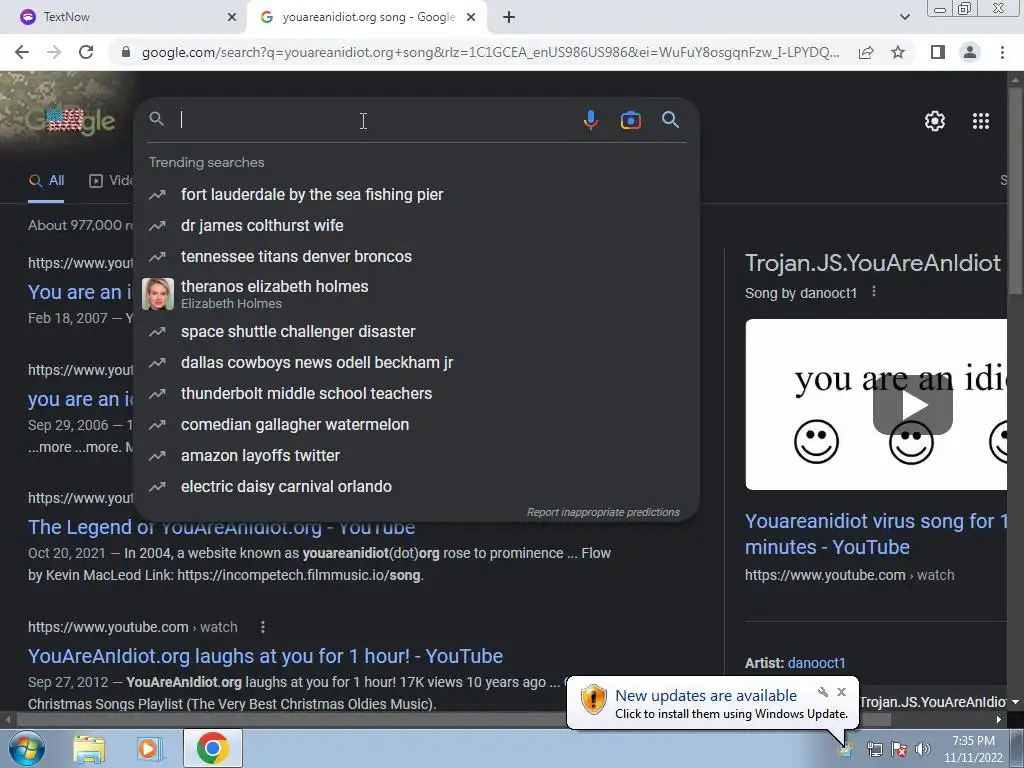Click the vertical page scrollbar thumb
The image size is (1024, 768).
pyautogui.click(x=1015, y=189)
